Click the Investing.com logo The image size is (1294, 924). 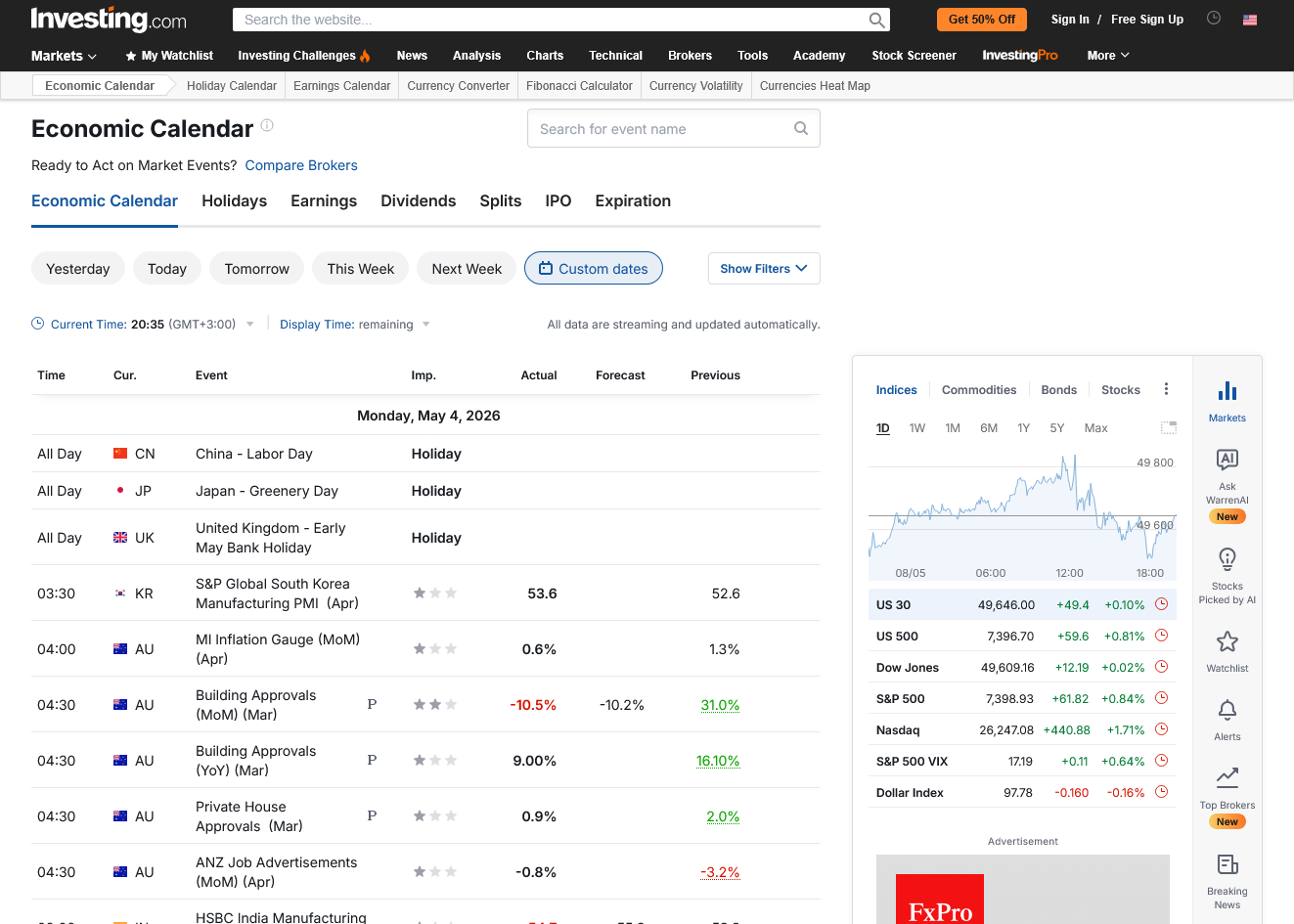(109, 20)
